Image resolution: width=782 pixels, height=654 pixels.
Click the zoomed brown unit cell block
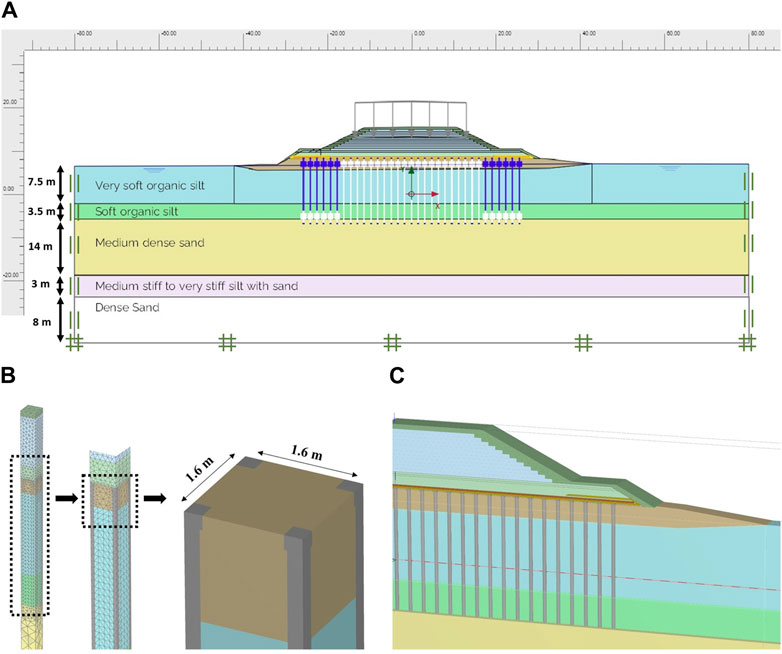[274, 553]
